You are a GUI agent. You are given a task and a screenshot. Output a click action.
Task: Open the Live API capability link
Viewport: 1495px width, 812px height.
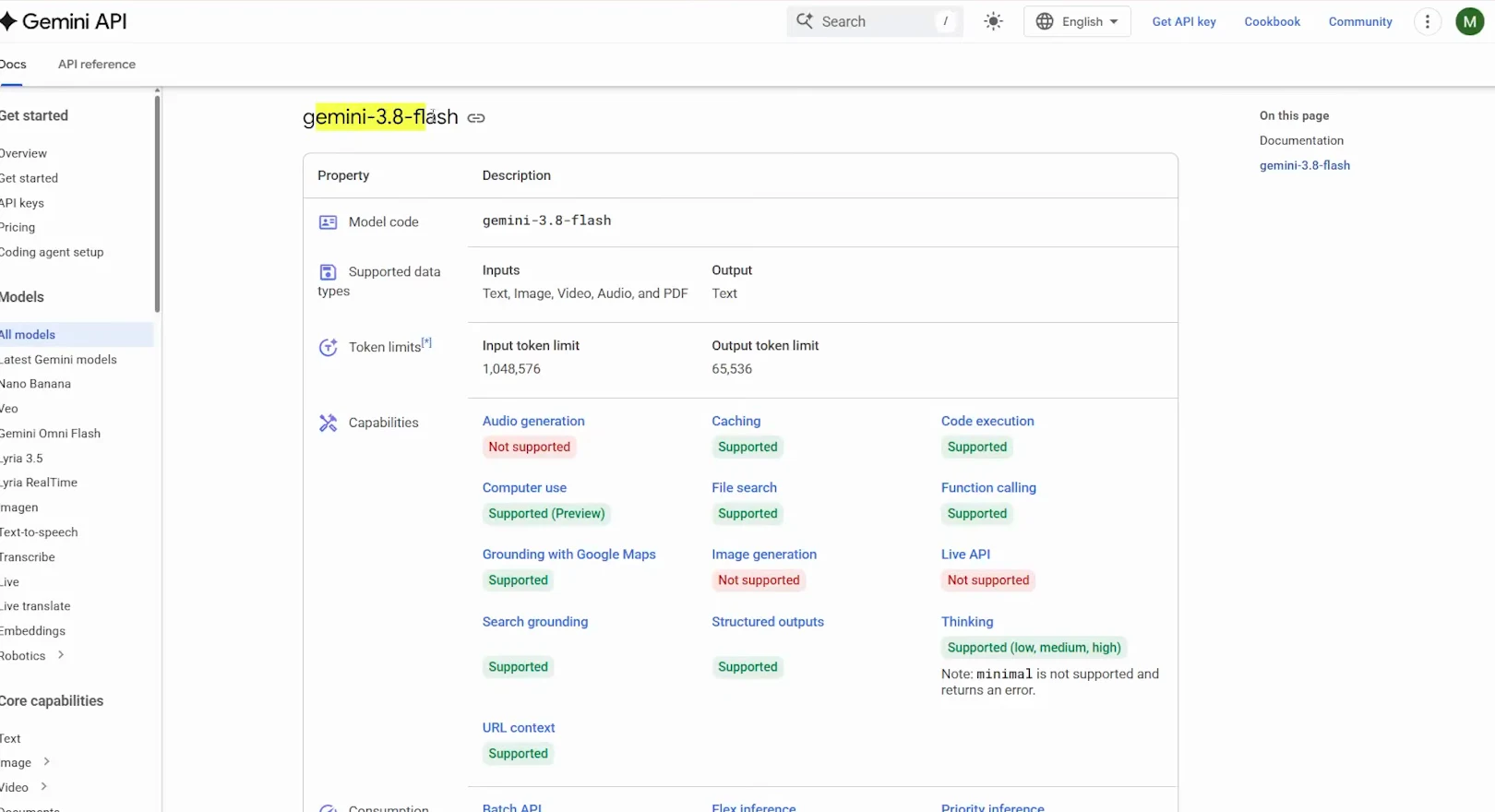pos(965,555)
